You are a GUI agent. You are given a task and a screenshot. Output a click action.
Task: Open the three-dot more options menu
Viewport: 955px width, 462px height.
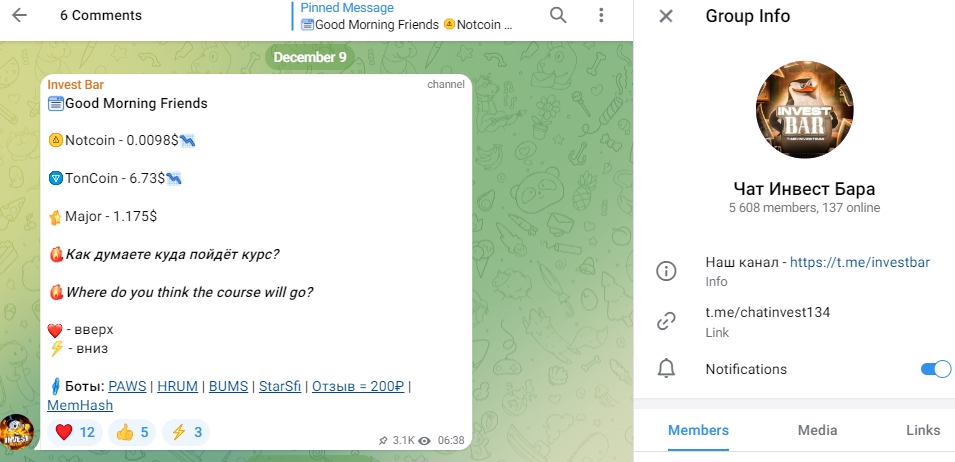tap(601, 15)
